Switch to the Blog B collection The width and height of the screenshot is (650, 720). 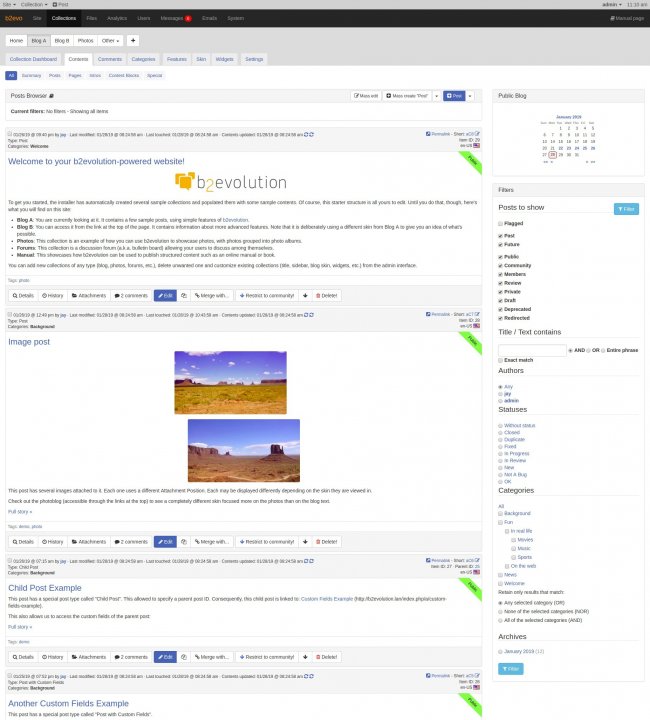pos(62,40)
